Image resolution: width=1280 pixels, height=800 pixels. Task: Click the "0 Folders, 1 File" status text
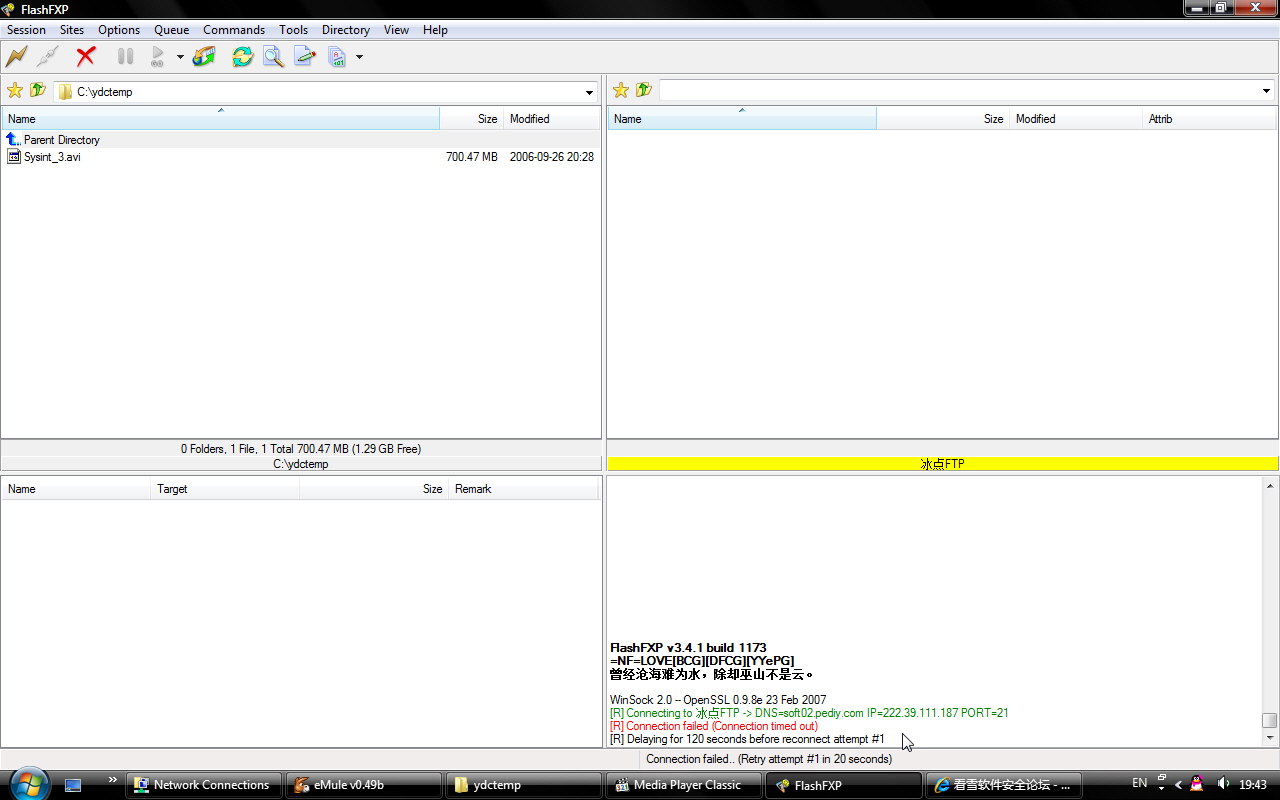[301, 449]
